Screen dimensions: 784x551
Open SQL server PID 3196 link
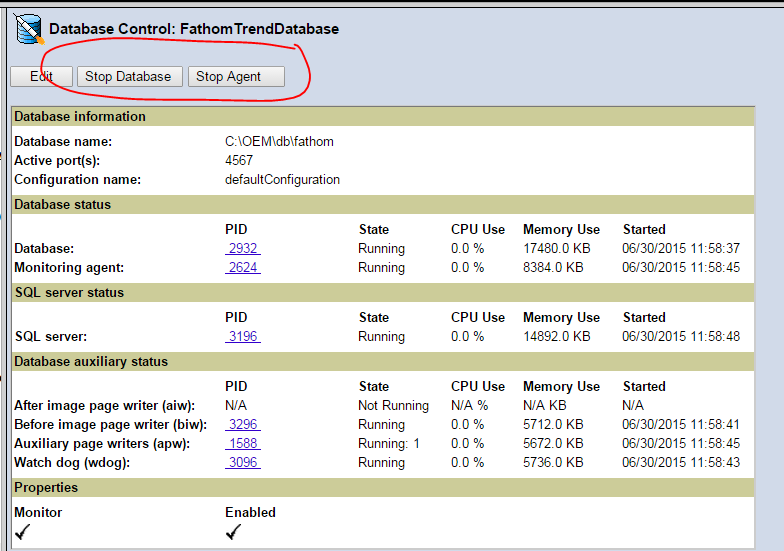point(242,336)
